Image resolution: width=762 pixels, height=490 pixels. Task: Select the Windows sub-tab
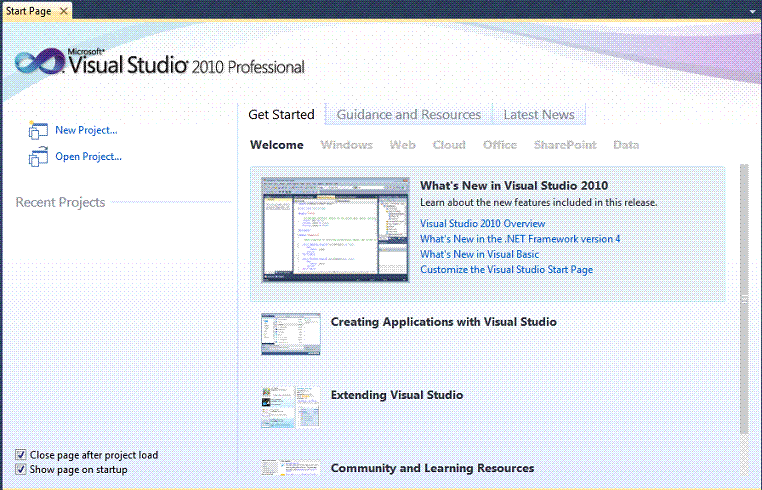[x=346, y=145]
